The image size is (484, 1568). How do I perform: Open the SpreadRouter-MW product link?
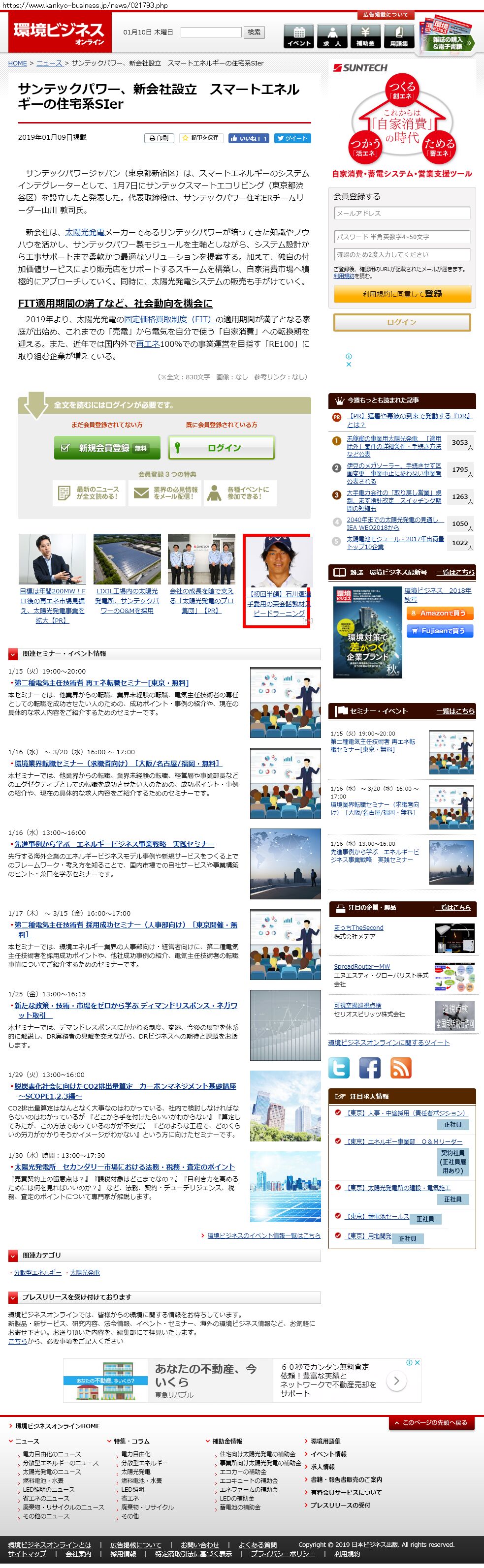(x=361, y=966)
